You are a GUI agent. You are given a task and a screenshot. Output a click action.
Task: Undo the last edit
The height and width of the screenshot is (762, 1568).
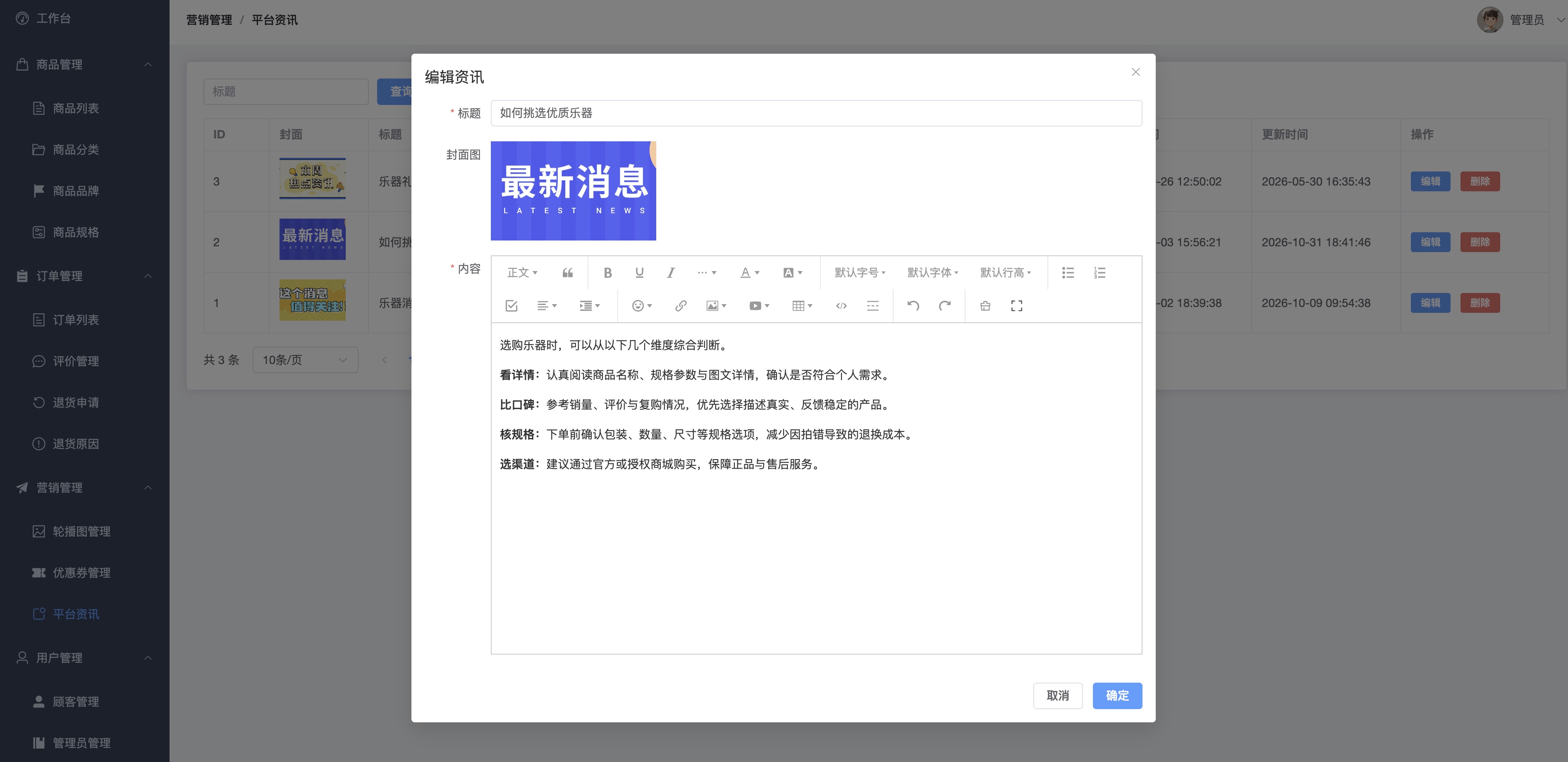coord(913,305)
